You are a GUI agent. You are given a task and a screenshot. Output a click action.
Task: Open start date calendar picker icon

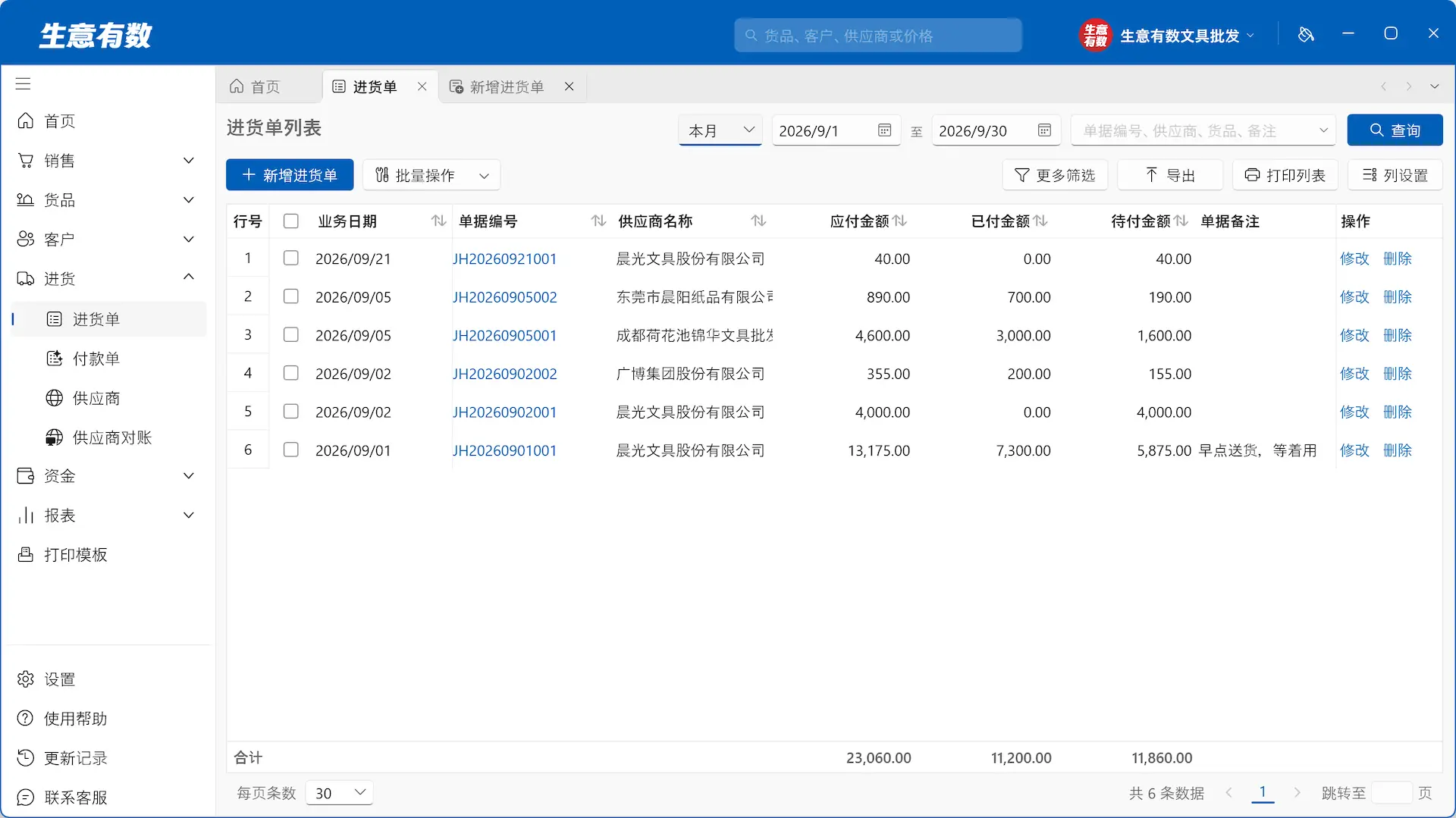[884, 130]
